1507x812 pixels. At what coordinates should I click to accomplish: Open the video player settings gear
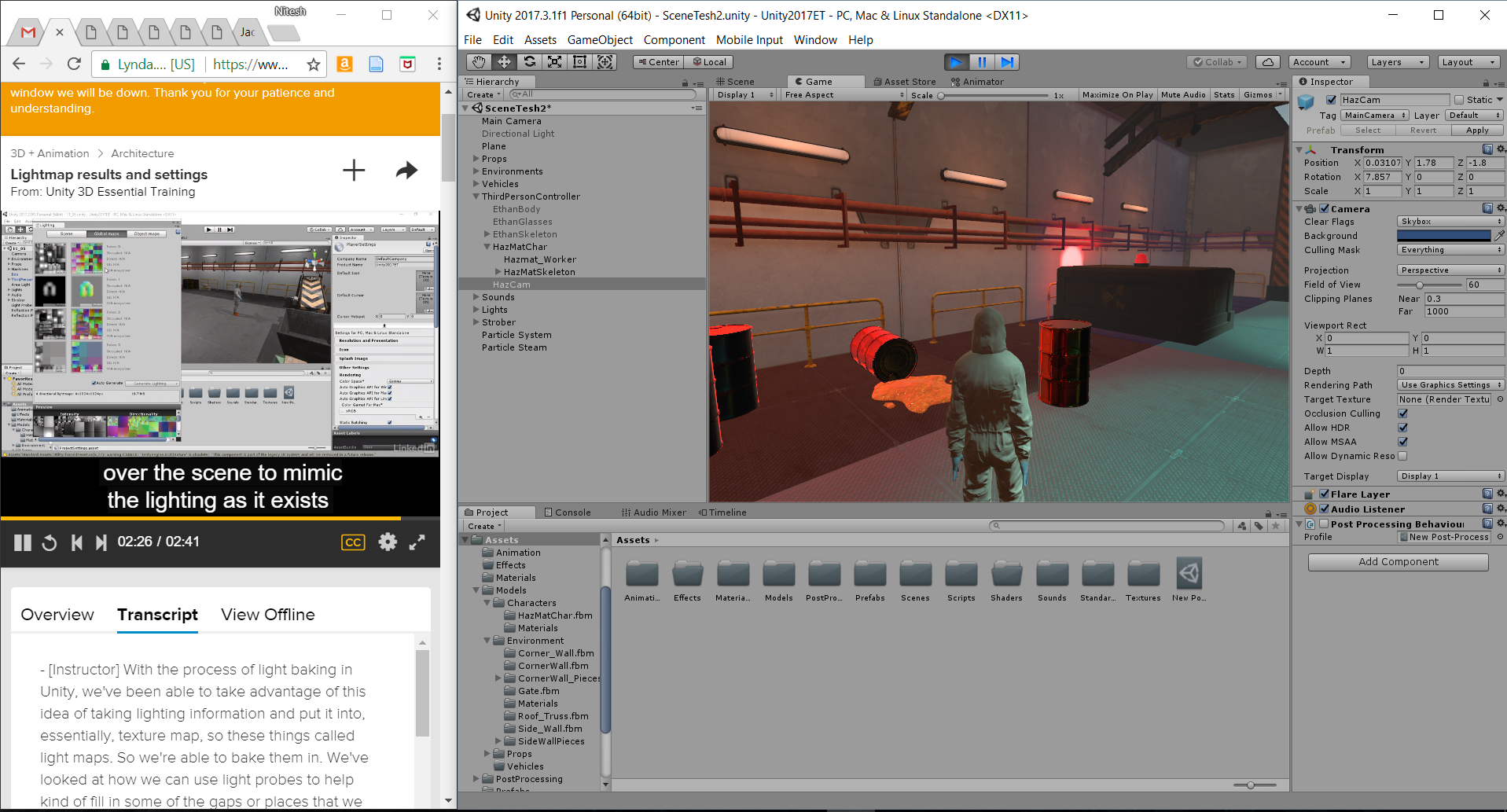[388, 542]
